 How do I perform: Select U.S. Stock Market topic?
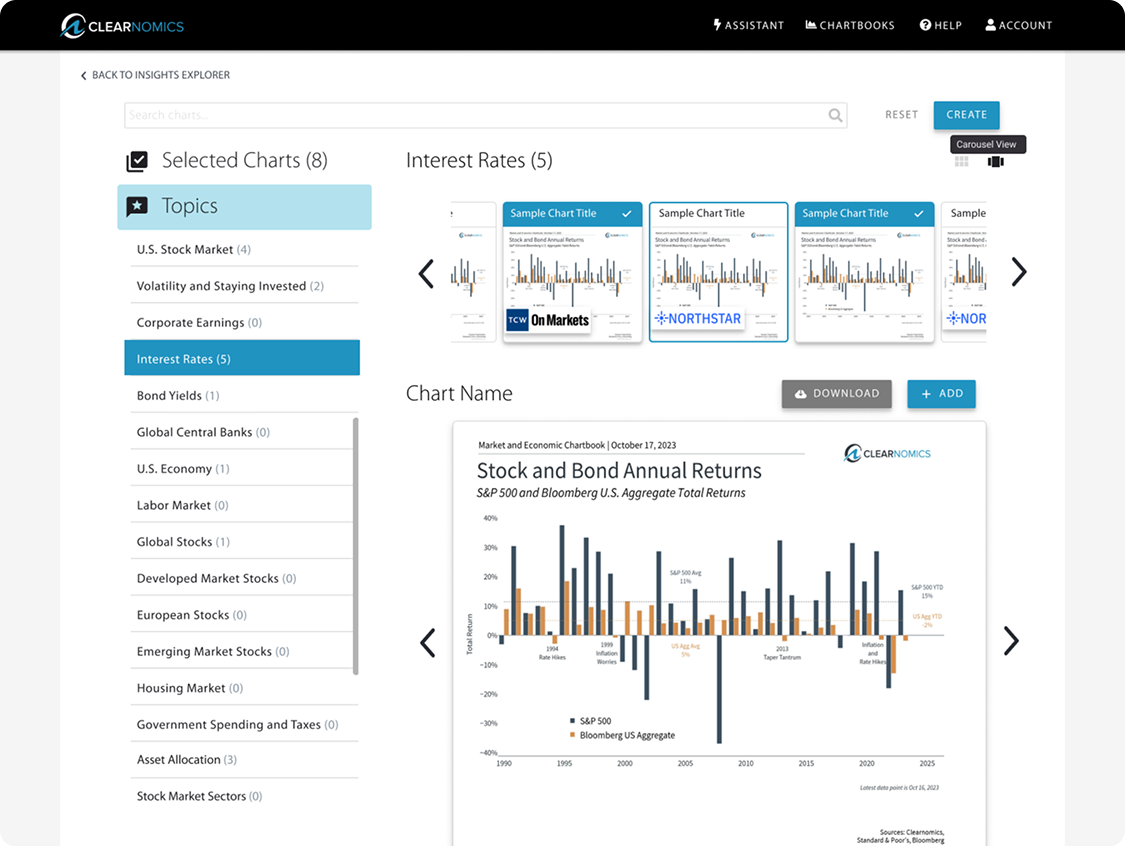click(x=244, y=250)
